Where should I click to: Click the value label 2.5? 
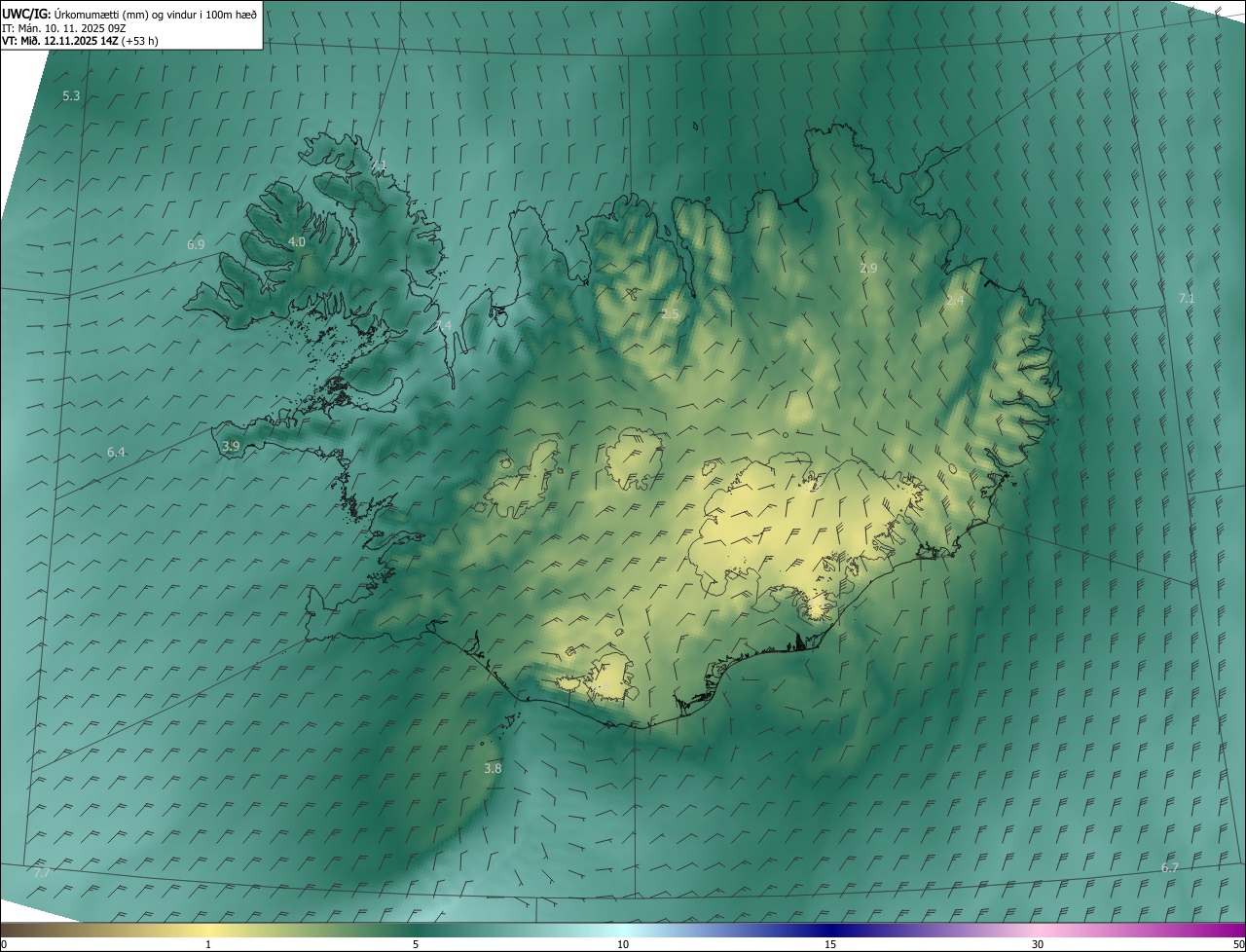pyautogui.click(x=670, y=313)
